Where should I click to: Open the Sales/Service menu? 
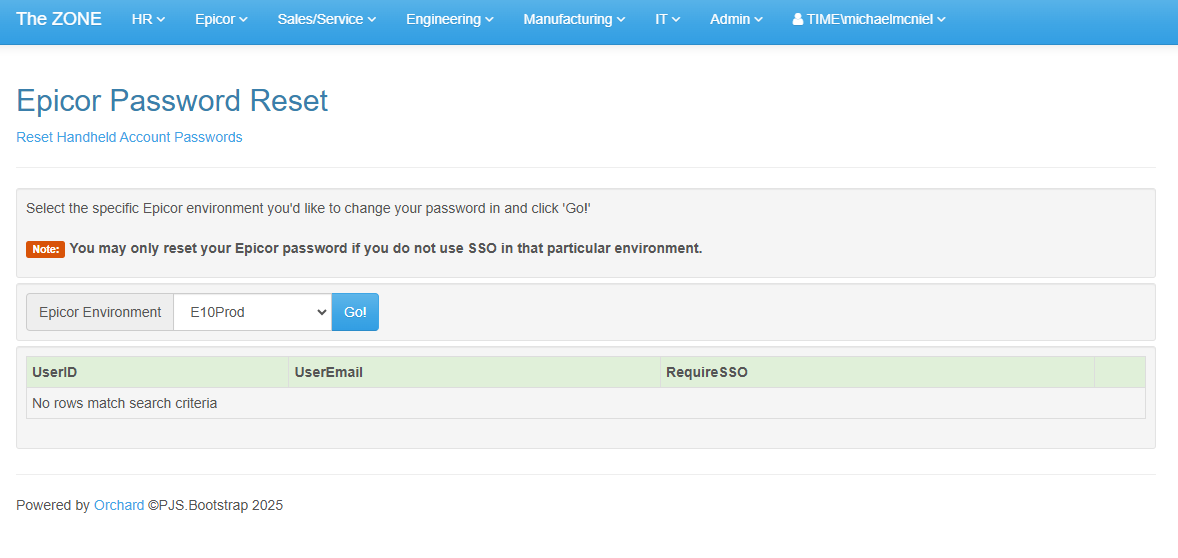(327, 20)
